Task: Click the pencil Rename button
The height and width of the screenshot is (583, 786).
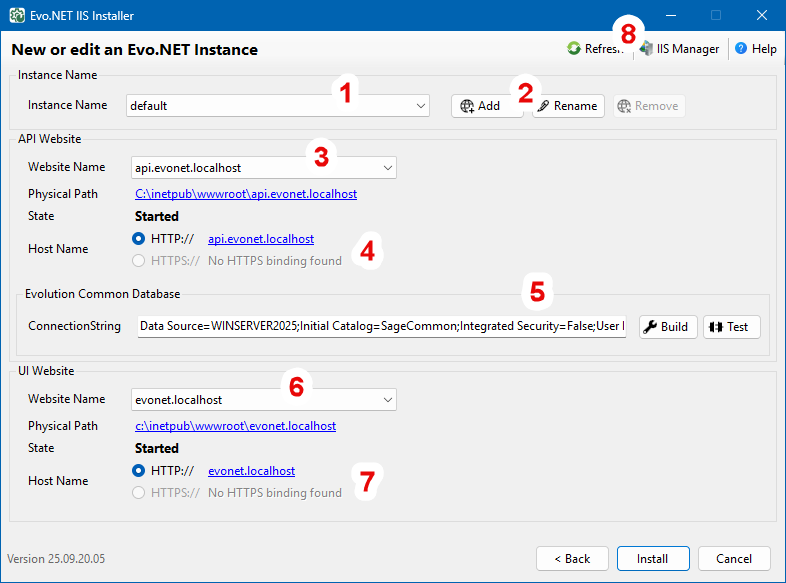Action: 568,106
